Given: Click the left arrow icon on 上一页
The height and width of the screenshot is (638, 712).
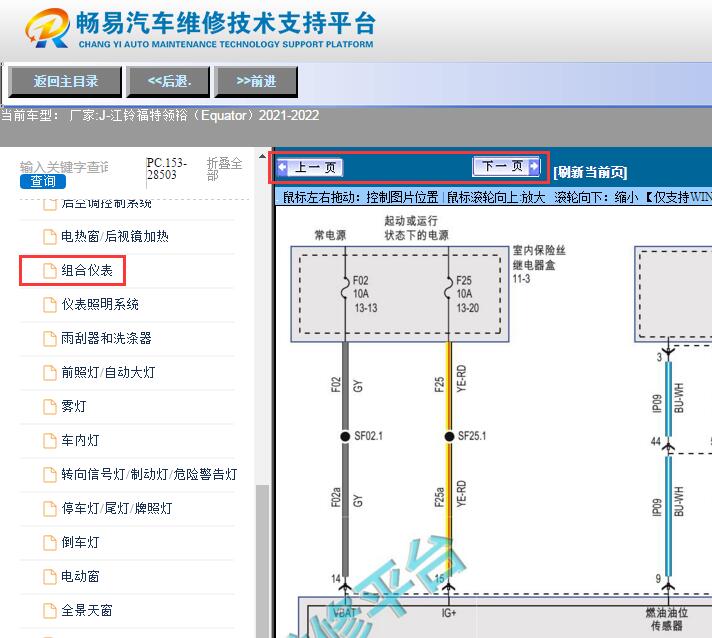Looking at the screenshot, I should [282, 167].
